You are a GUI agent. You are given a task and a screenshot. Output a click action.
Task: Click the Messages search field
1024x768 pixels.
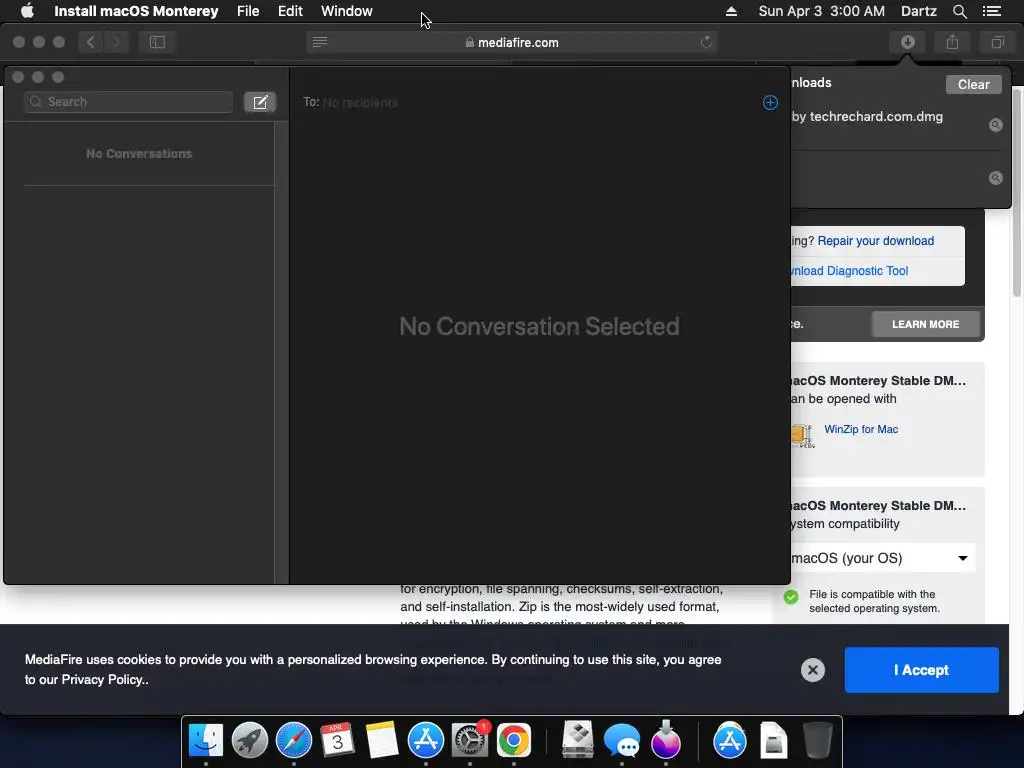[129, 102]
